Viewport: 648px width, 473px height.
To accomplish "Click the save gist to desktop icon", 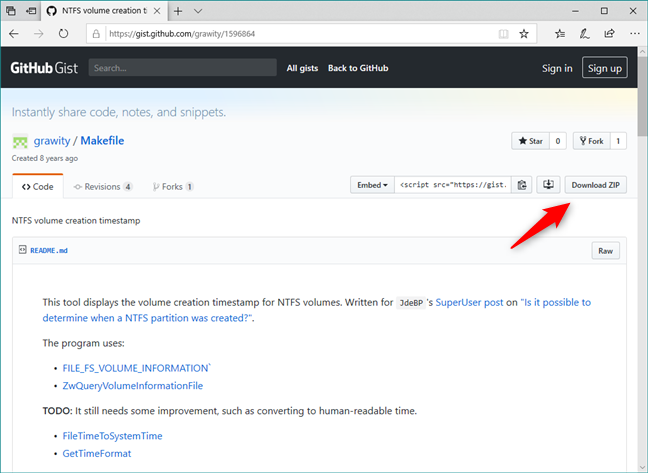I will [x=548, y=185].
